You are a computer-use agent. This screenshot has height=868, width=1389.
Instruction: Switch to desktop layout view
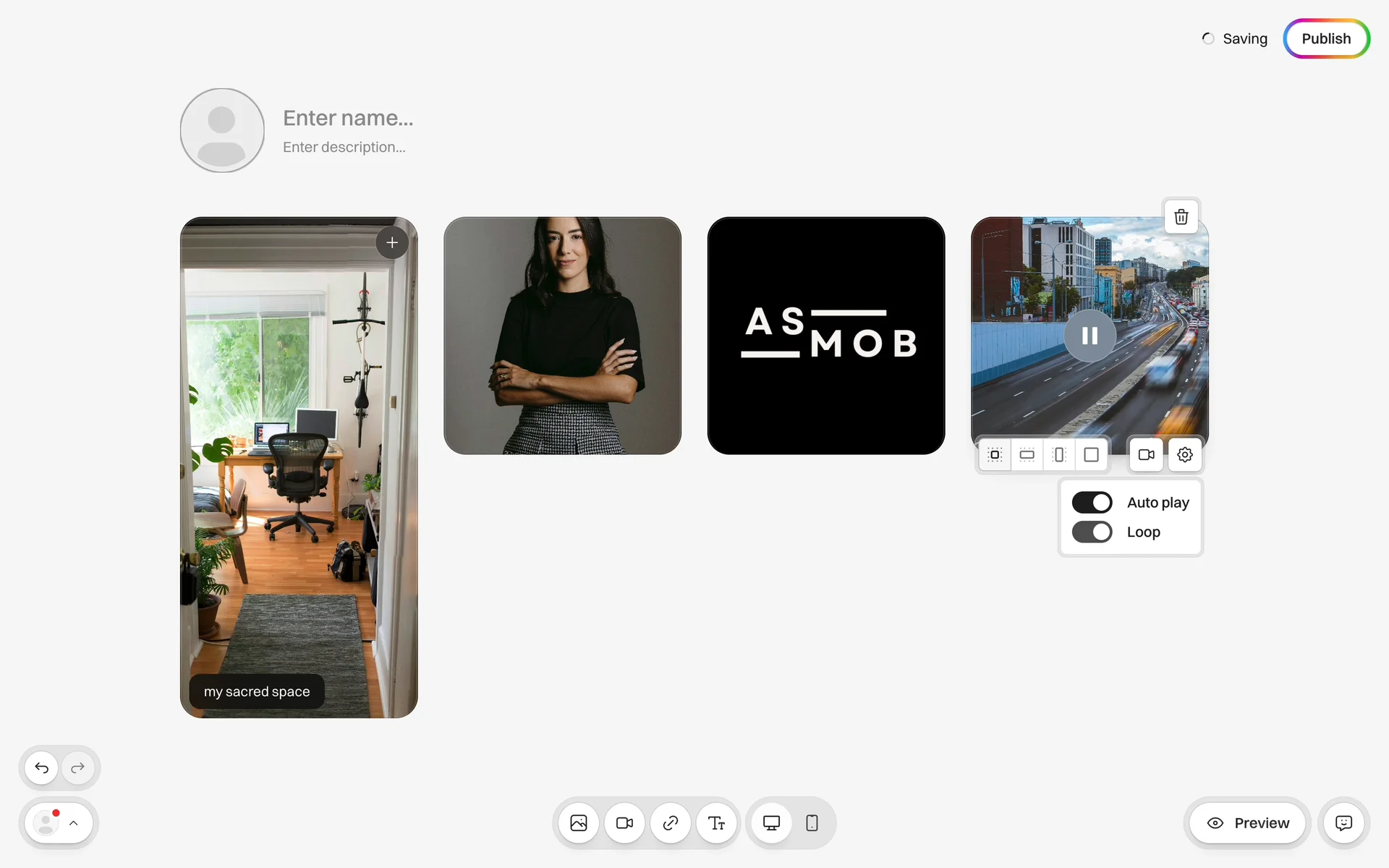(x=772, y=823)
